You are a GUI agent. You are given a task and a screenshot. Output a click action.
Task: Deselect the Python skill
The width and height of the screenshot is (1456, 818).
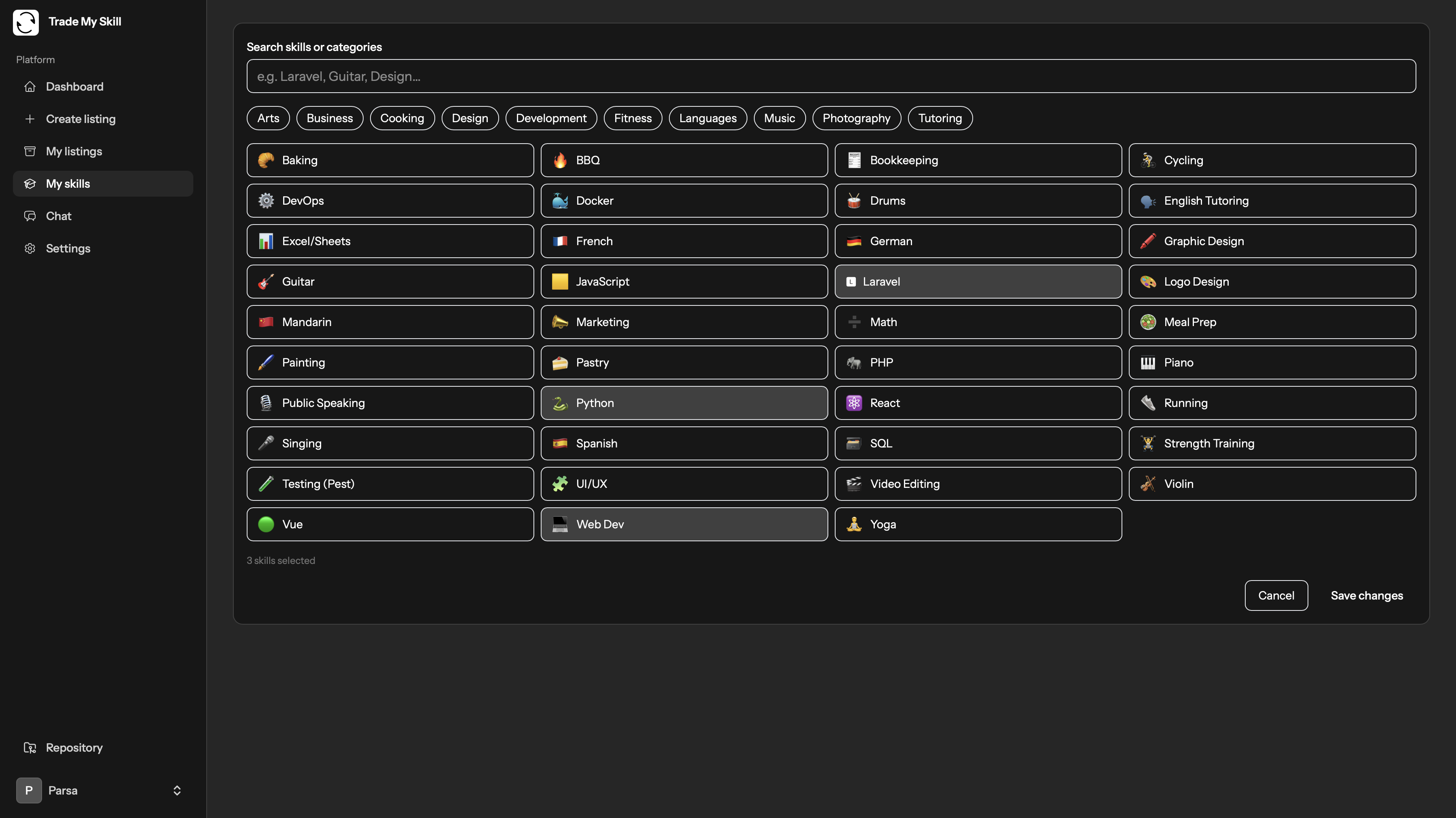684,403
